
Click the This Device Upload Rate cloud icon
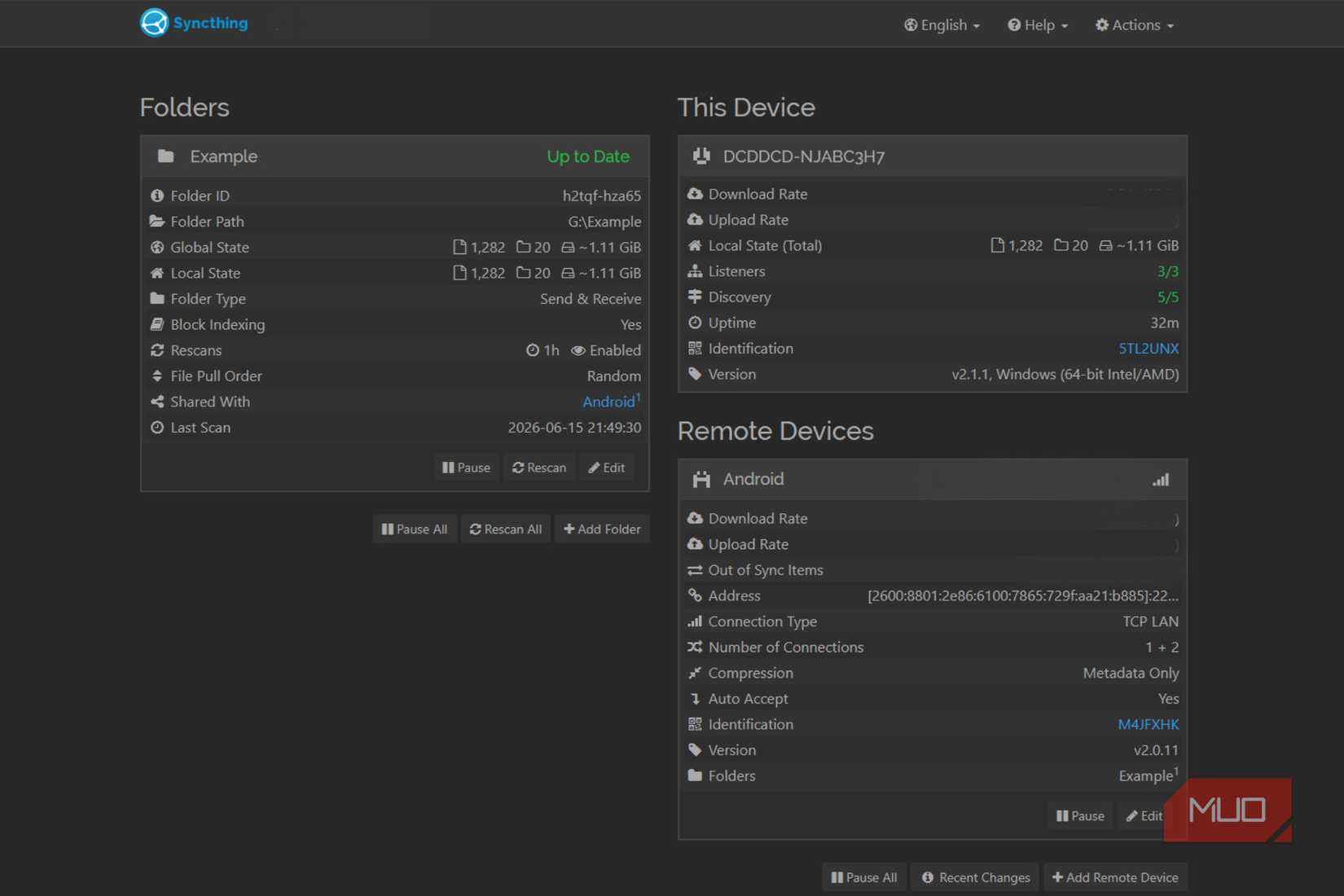(x=695, y=220)
